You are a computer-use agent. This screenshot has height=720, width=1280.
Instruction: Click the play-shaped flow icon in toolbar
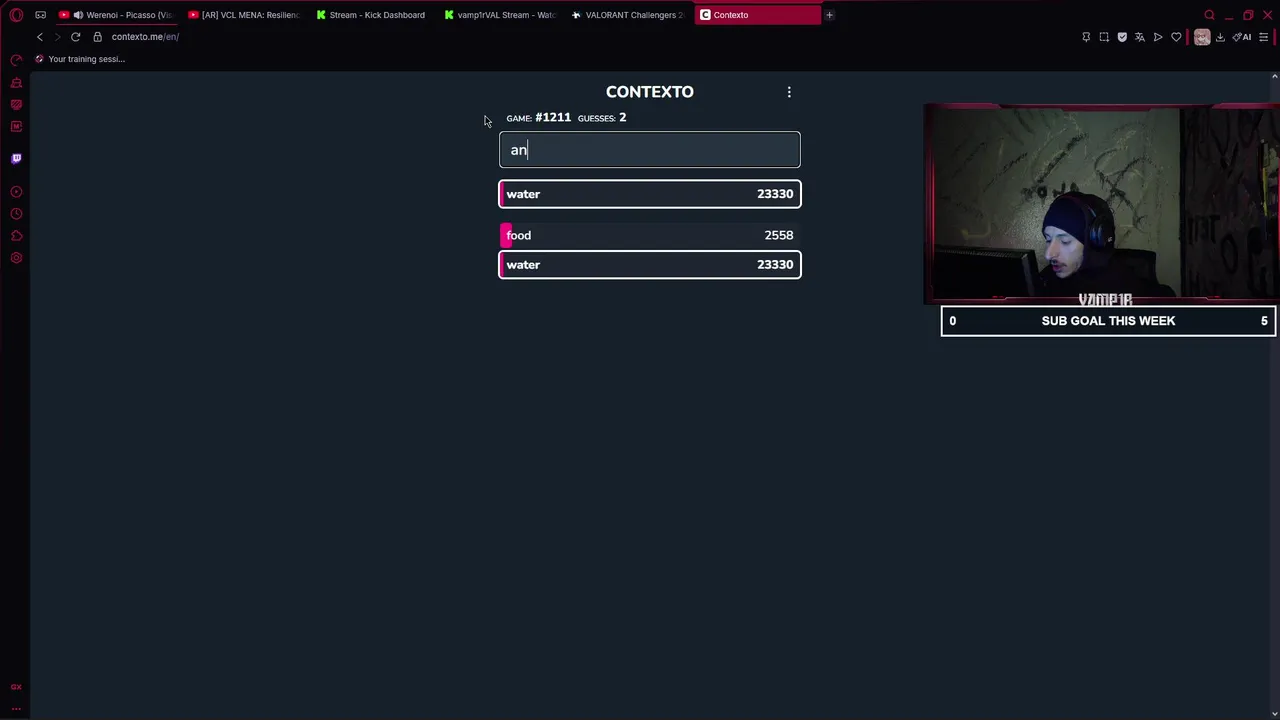[x=1158, y=37]
